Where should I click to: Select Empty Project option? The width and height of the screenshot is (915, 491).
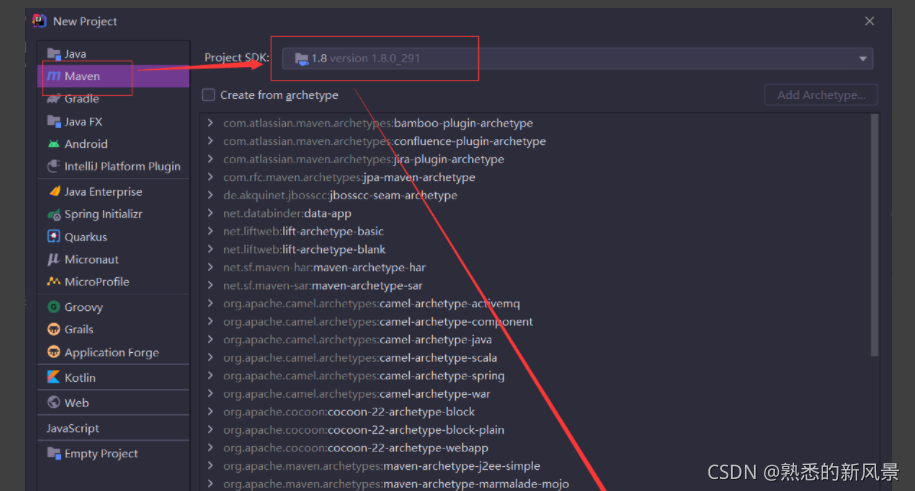click(113, 453)
